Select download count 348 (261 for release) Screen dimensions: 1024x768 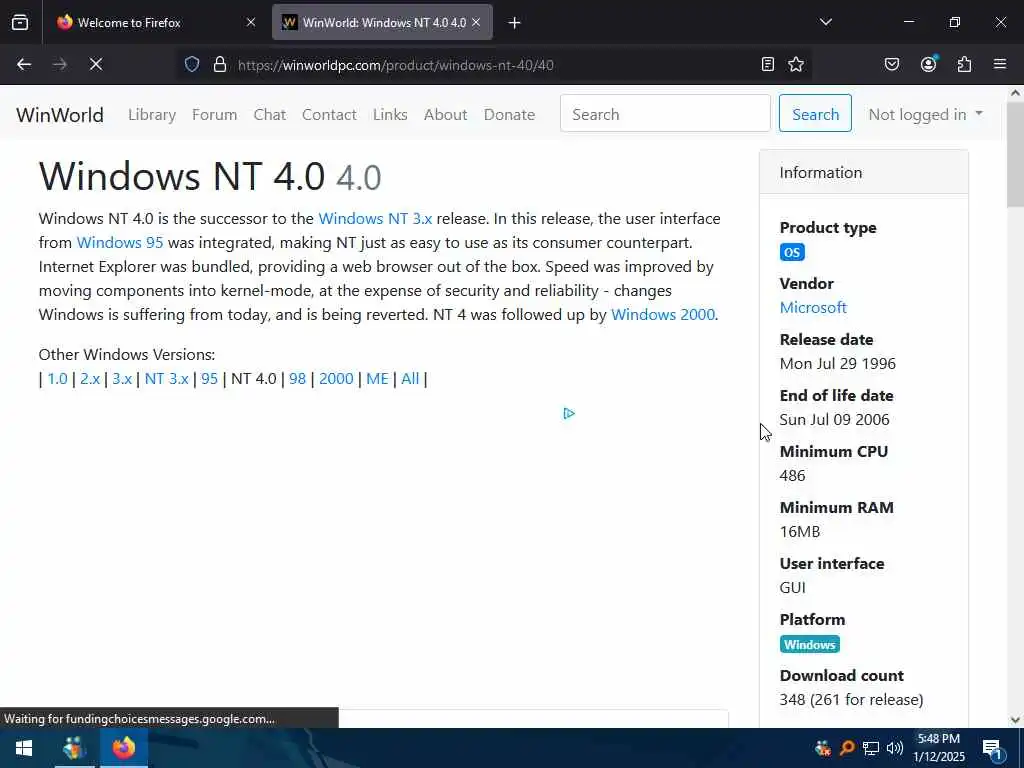pos(852,700)
